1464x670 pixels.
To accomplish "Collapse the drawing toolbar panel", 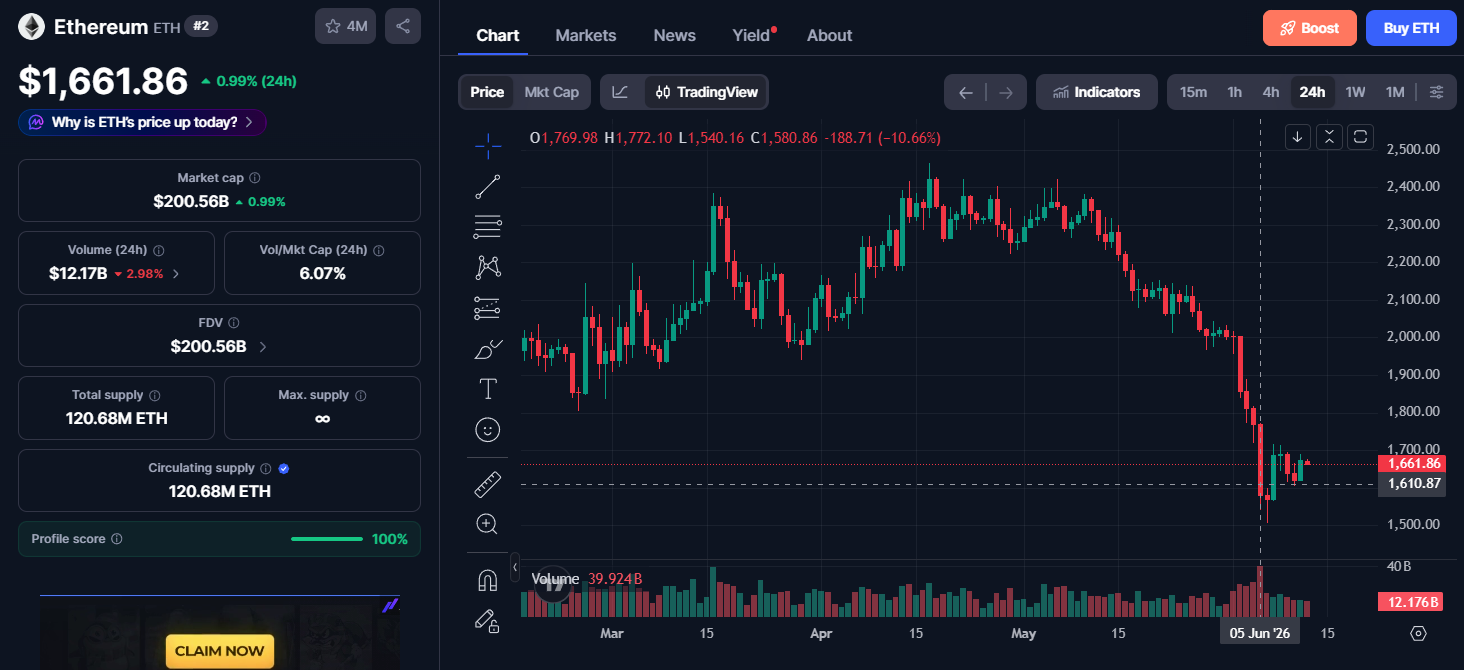I will tap(515, 567).
